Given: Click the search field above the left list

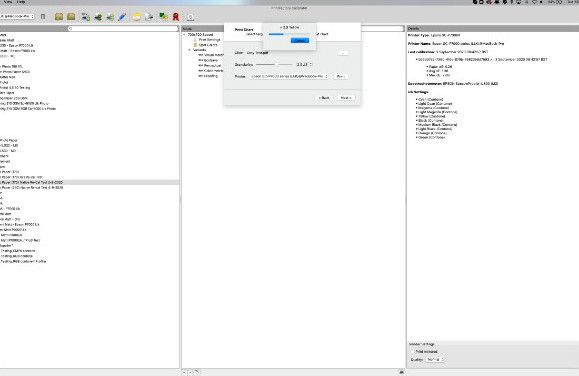Looking at the screenshot, I should [x=123, y=28].
